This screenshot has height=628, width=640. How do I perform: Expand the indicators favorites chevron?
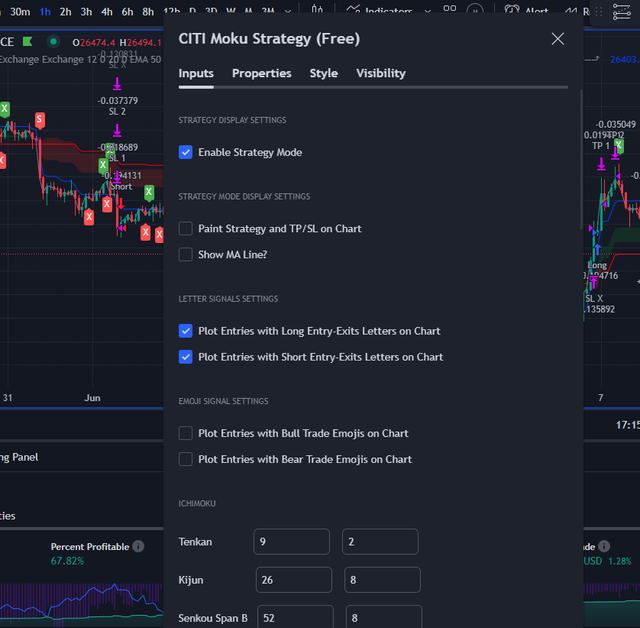point(428,11)
